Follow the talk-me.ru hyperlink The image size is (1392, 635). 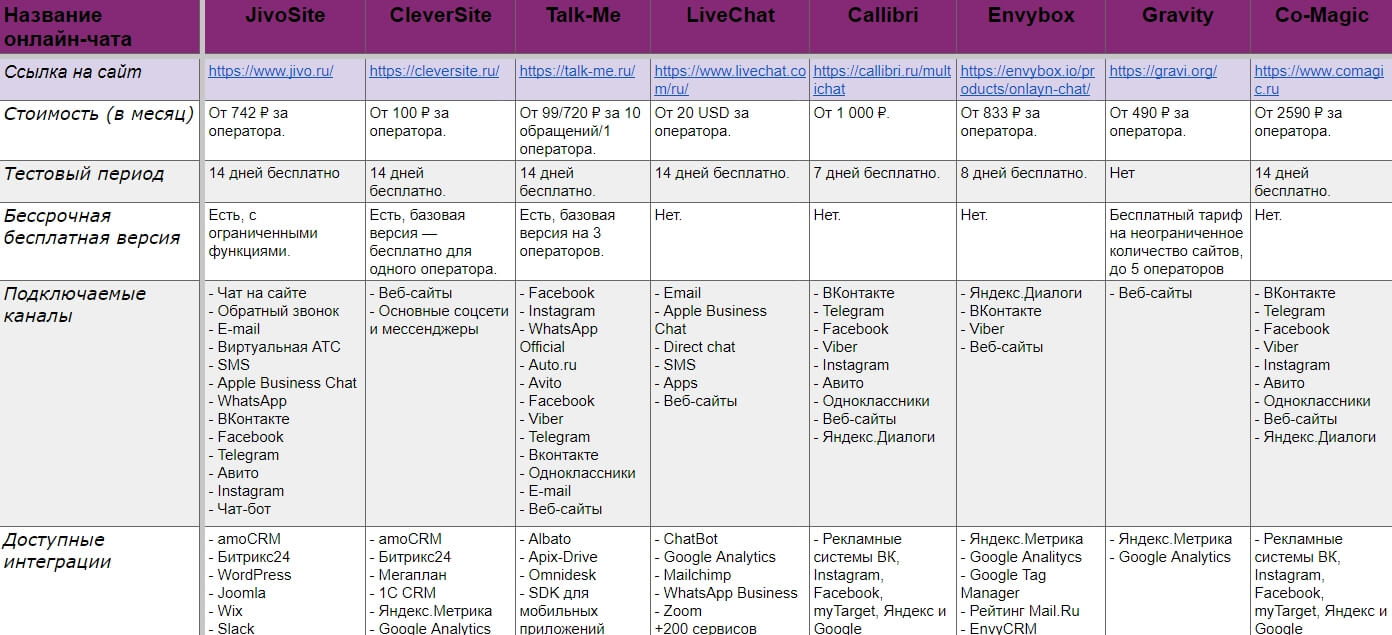click(x=577, y=71)
